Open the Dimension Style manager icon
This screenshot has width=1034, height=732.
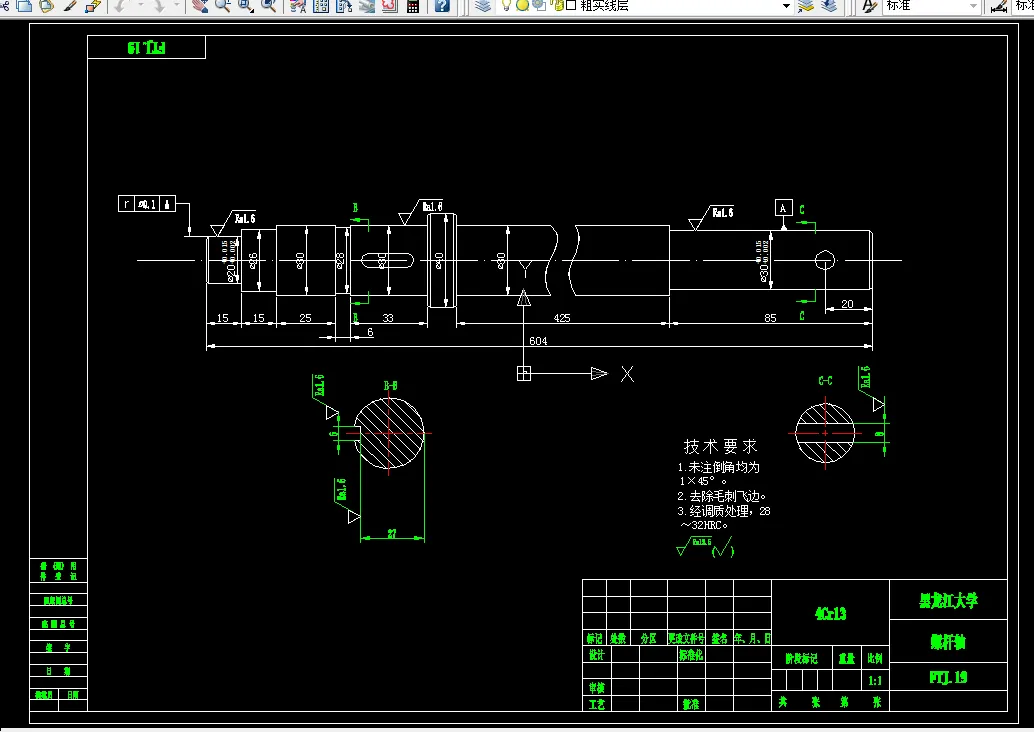pyautogui.click(x=999, y=6)
